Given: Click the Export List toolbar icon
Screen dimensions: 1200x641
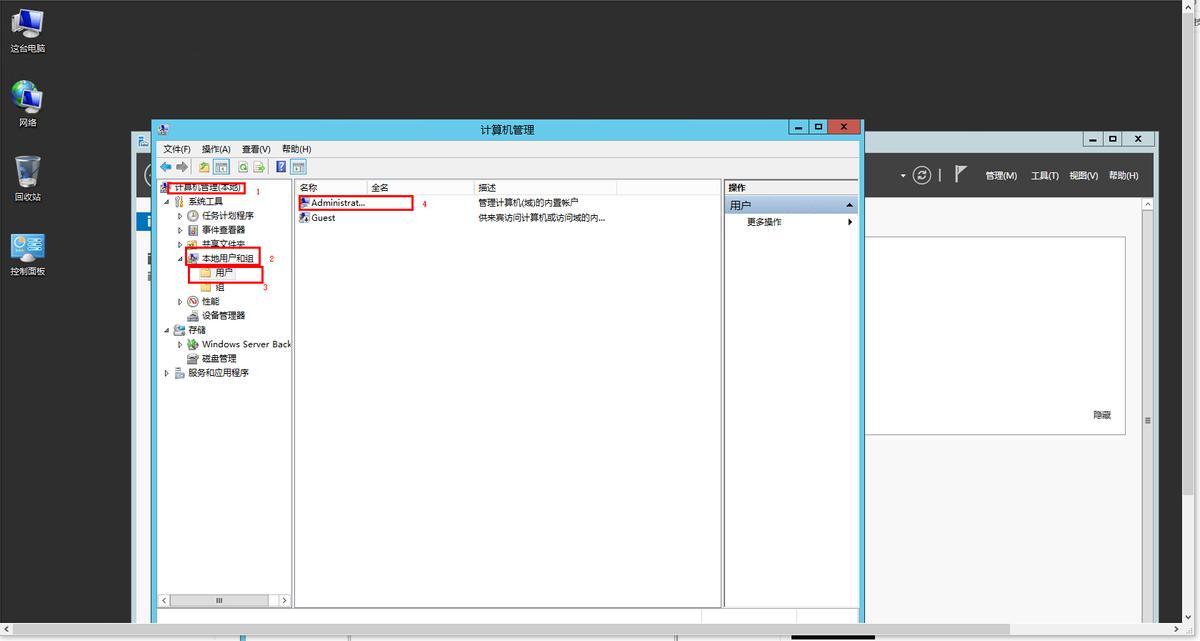Looking at the screenshot, I should 259,167.
